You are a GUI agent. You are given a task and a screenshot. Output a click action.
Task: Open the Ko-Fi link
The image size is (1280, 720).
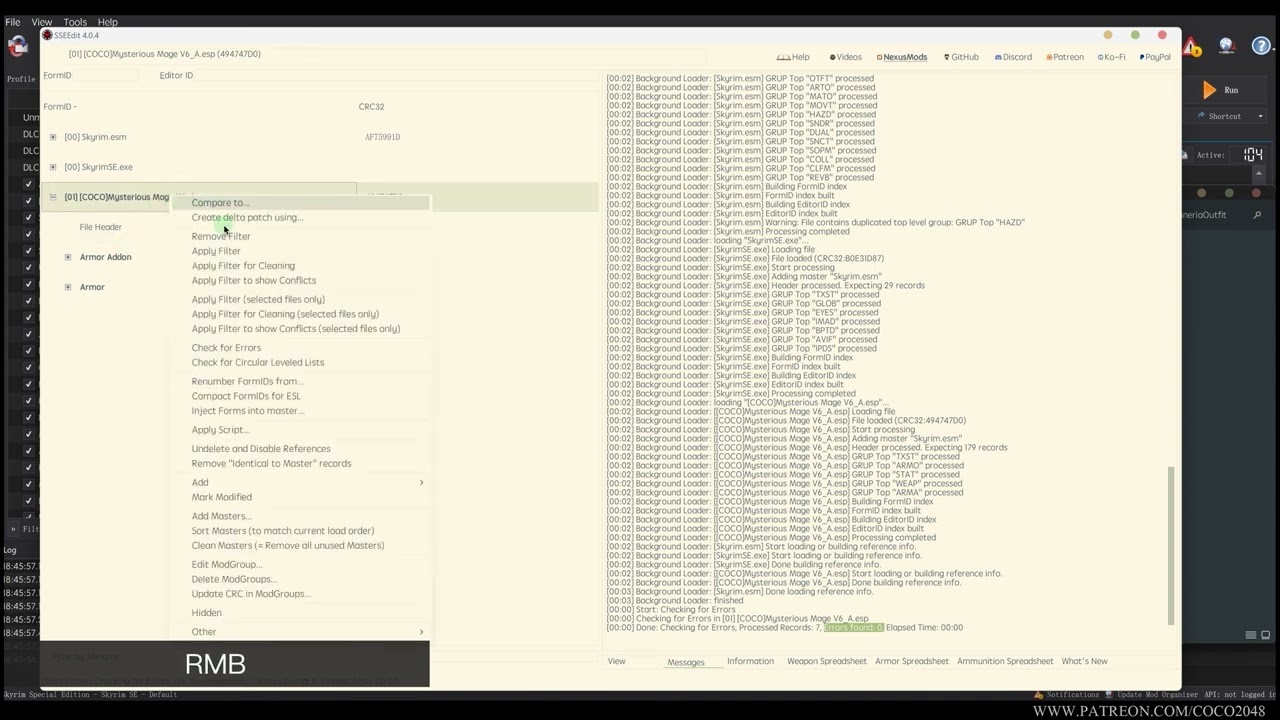coord(1112,57)
